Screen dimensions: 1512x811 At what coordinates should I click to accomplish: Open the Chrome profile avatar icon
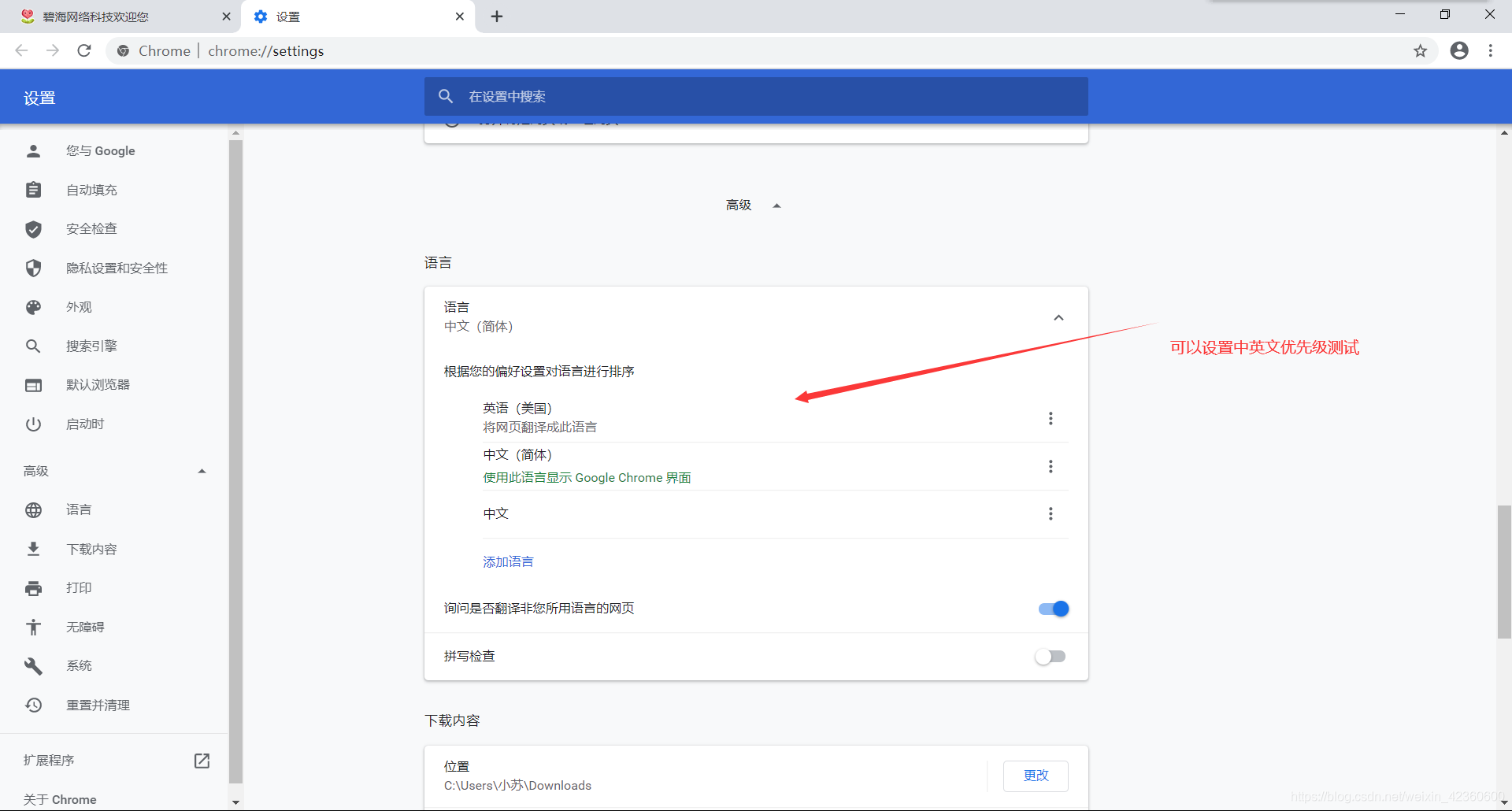click(x=1459, y=51)
